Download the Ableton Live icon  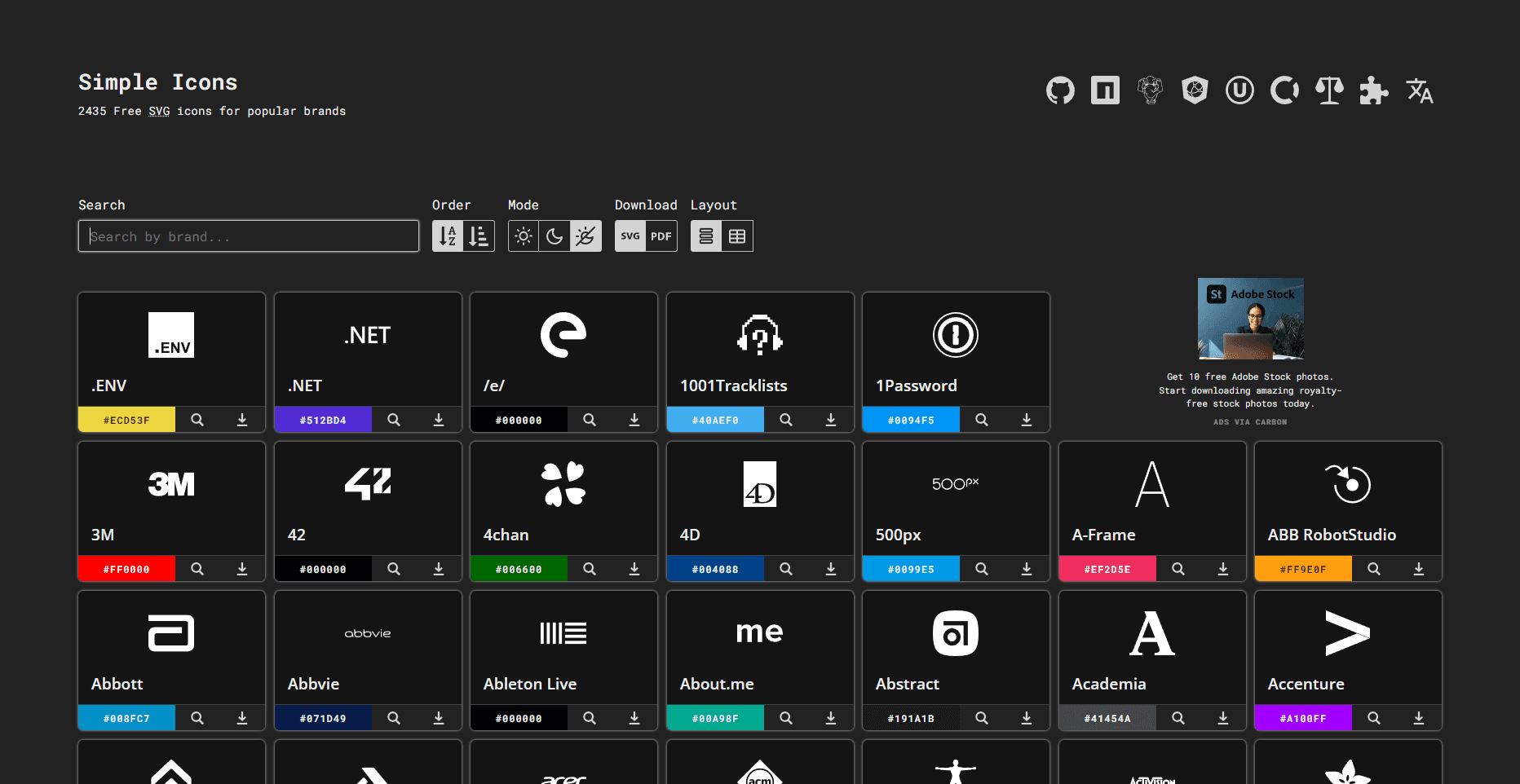[x=634, y=718]
